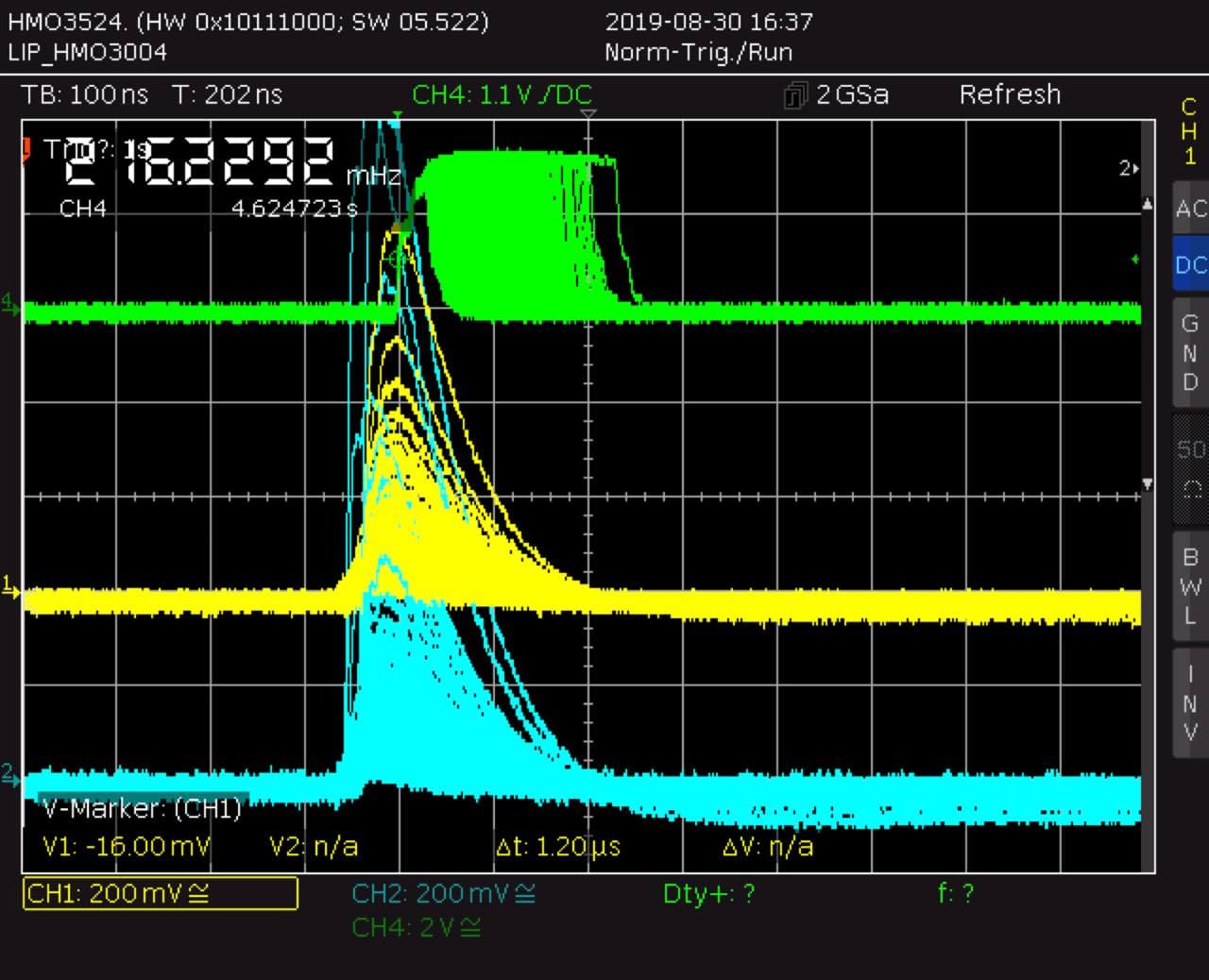Image resolution: width=1209 pixels, height=980 pixels.
Task: Click CH4: 1.1V trigger setting text
Action: [x=502, y=94]
